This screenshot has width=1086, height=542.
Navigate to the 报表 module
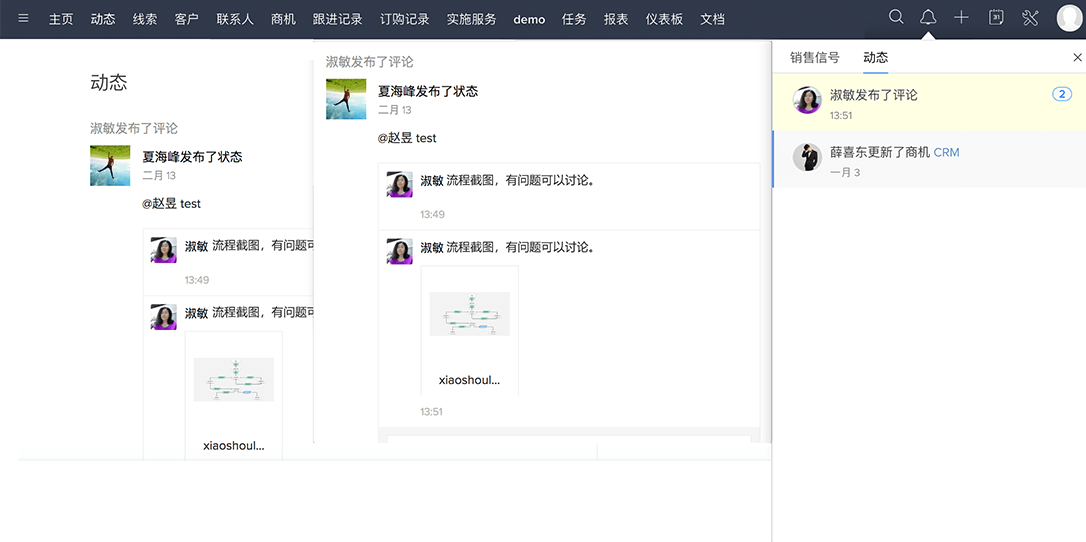click(x=616, y=19)
